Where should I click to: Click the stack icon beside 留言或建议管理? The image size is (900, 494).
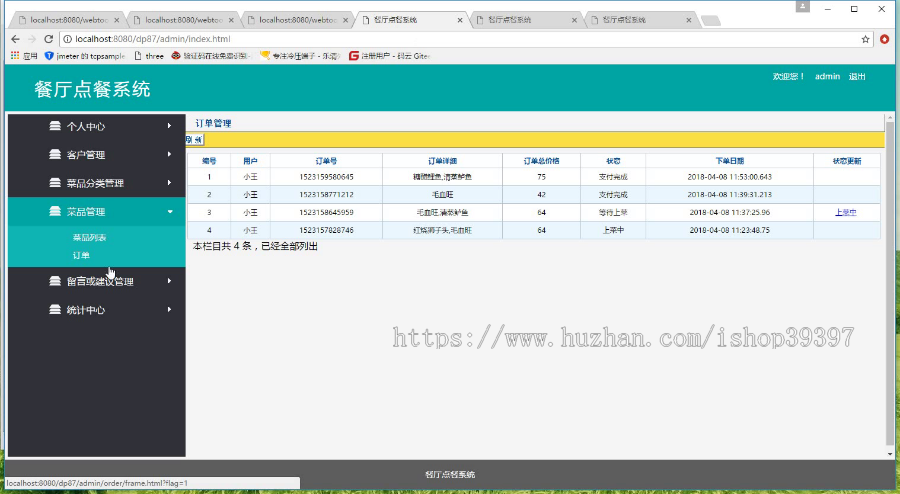55,281
